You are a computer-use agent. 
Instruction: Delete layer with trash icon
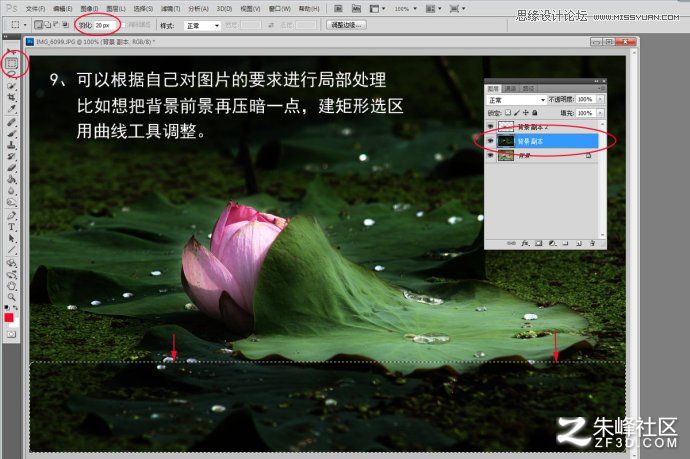(592, 243)
